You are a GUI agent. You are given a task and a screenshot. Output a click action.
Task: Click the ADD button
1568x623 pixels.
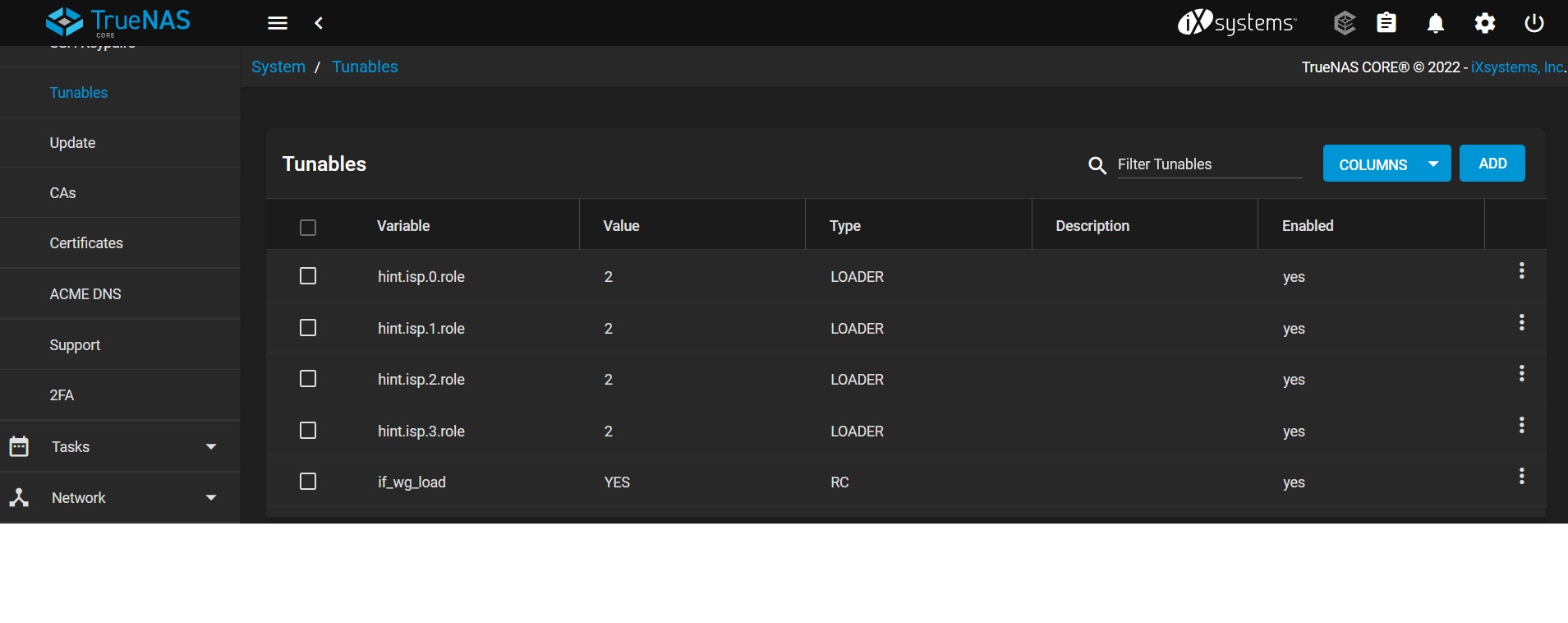click(x=1492, y=164)
